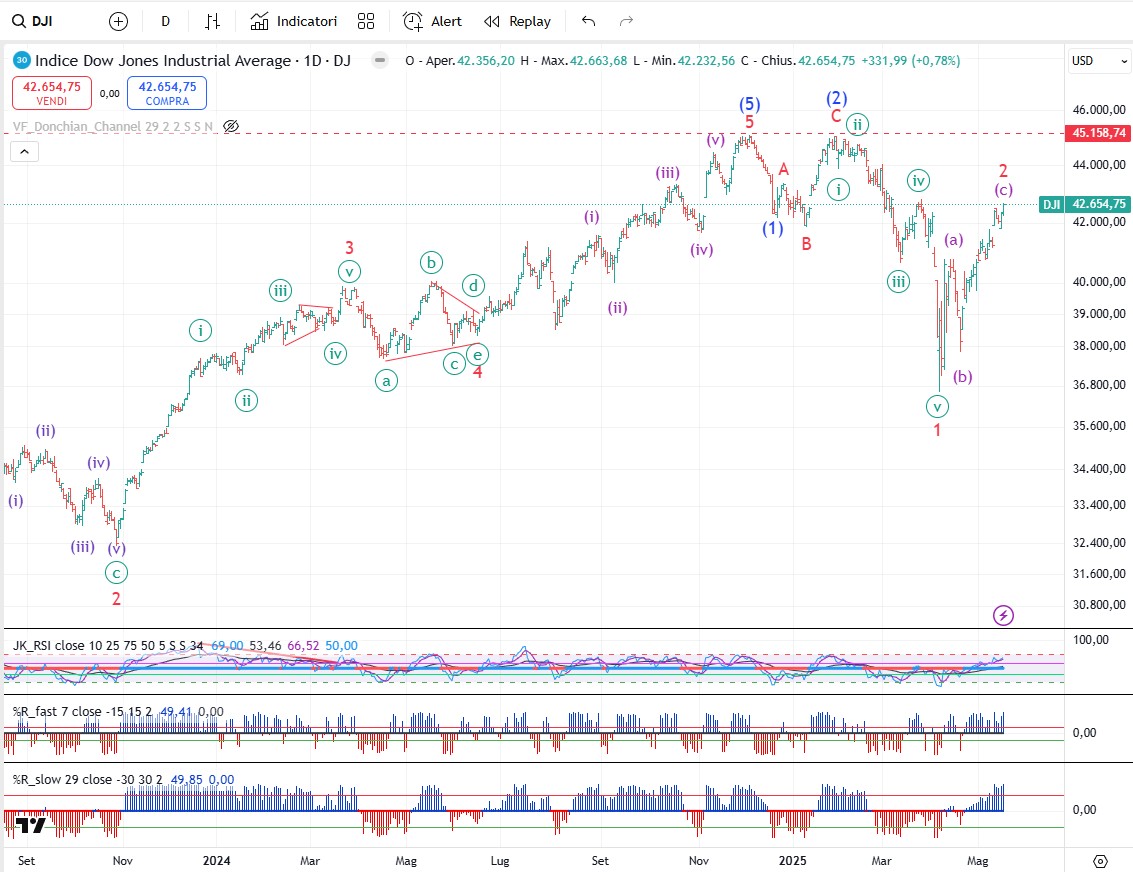
Task: Click the Dow Jones 30 symbol logo
Action: pyautogui.click(x=22, y=61)
